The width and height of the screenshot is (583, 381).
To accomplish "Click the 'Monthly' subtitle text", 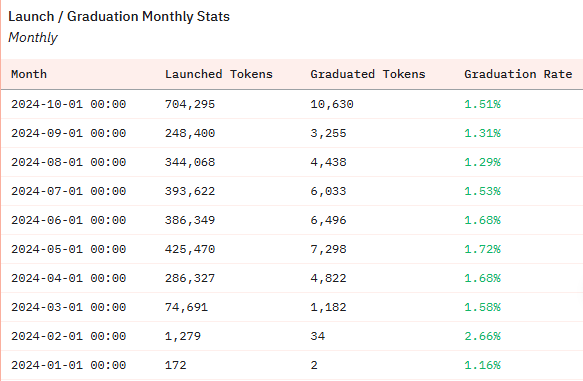I will 33,38.
